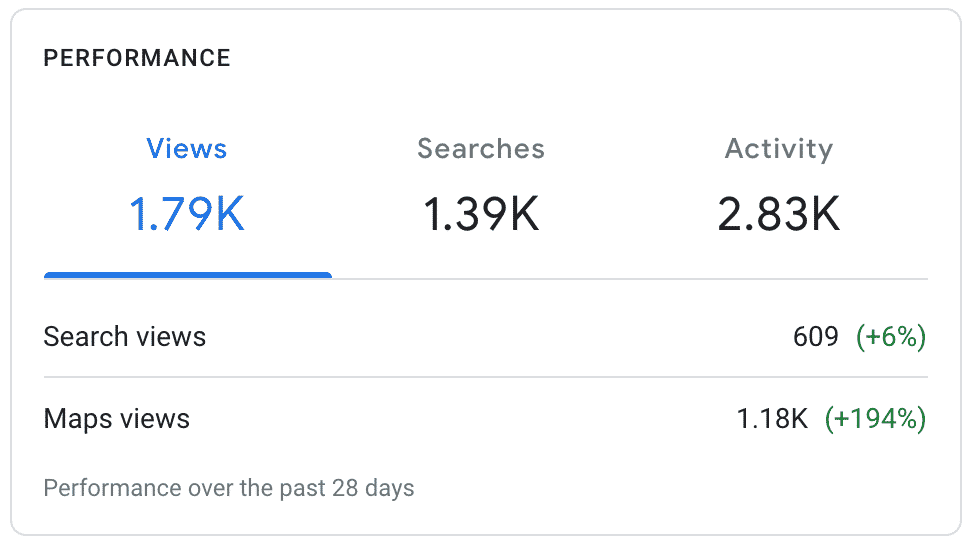The image size is (970, 544).
Task: Click the word 'Activity' in gray
Action: (x=778, y=149)
